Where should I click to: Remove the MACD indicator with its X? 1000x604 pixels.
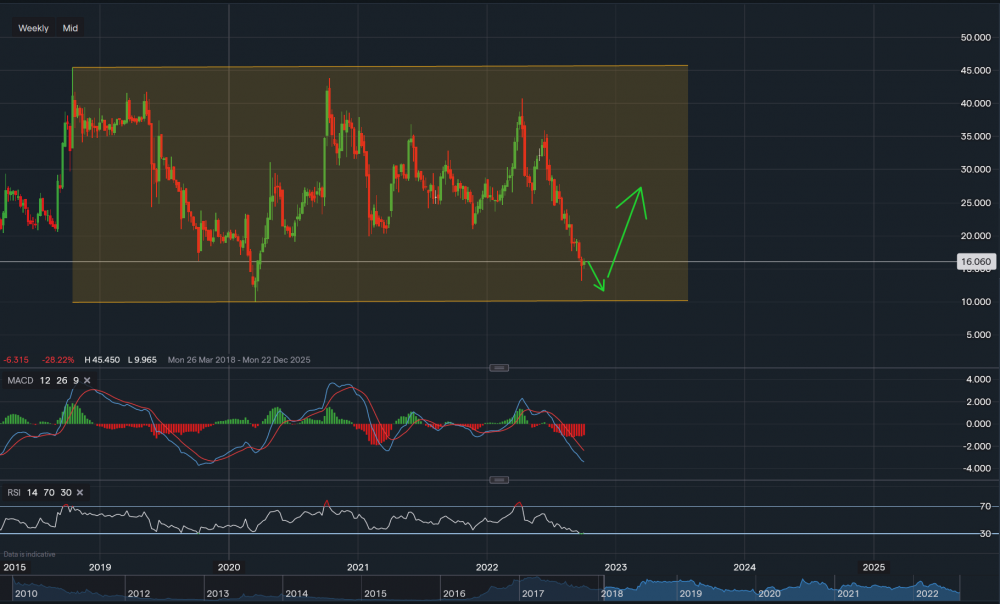pos(87,381)
